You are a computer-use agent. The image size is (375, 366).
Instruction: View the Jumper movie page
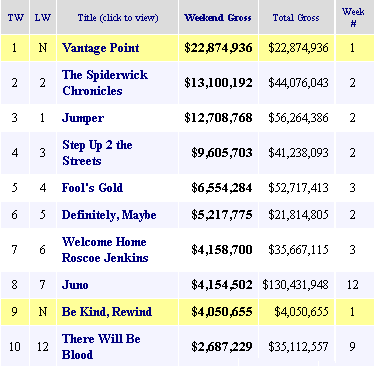(x=83, y=118)
